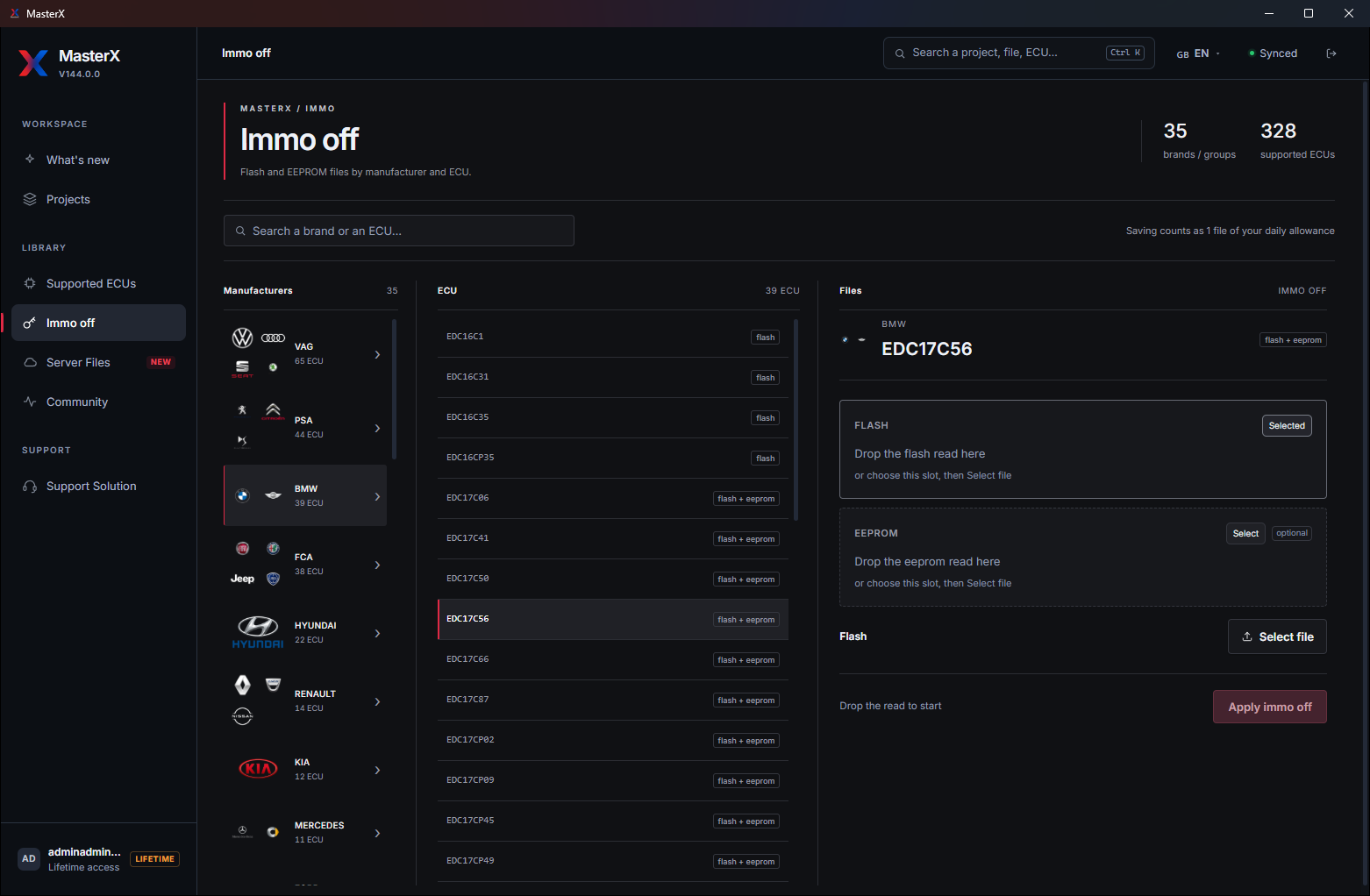Select EDC16C31 ECU row
Screen dimensions: 1370x896
613,377
